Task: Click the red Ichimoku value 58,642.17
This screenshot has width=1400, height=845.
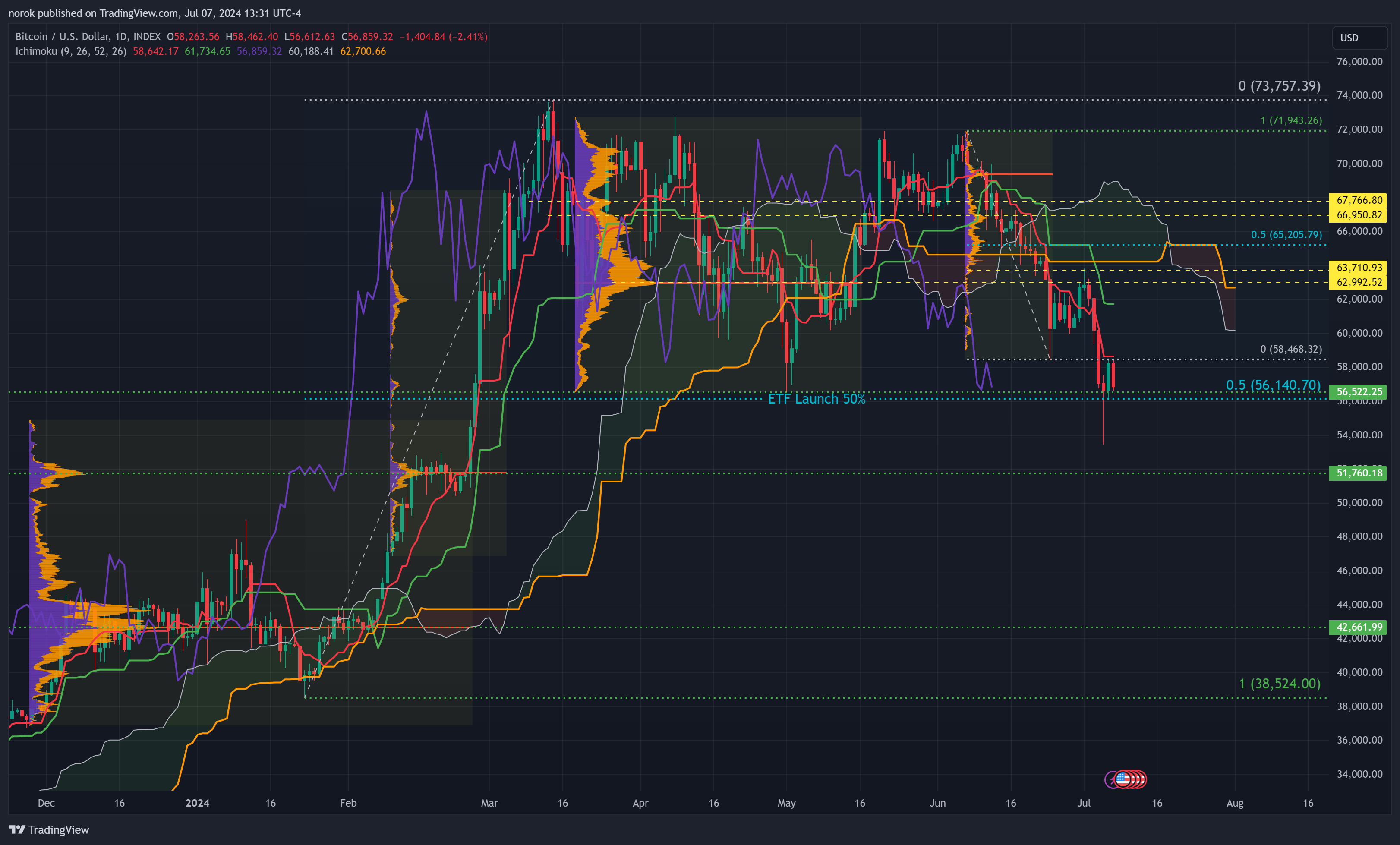Action: pyautogui.click(x=156, y=51)
